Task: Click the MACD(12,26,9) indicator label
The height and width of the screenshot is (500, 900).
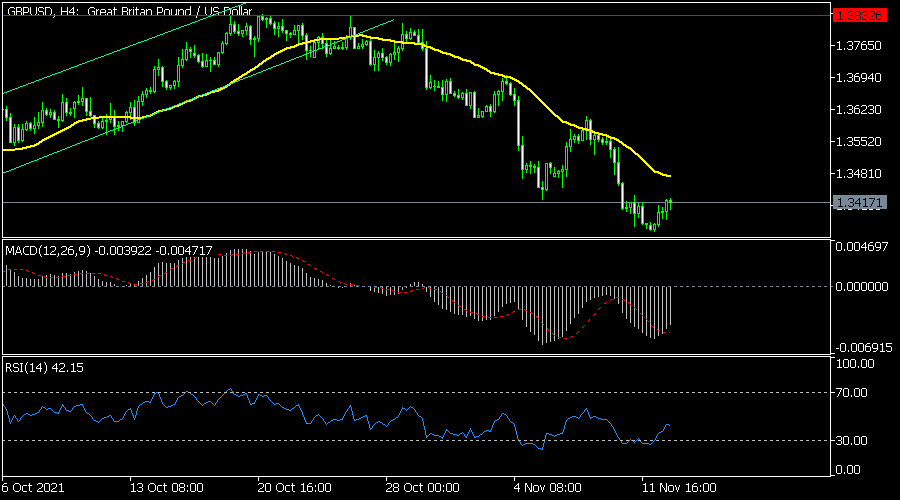Action: point(109,251)
